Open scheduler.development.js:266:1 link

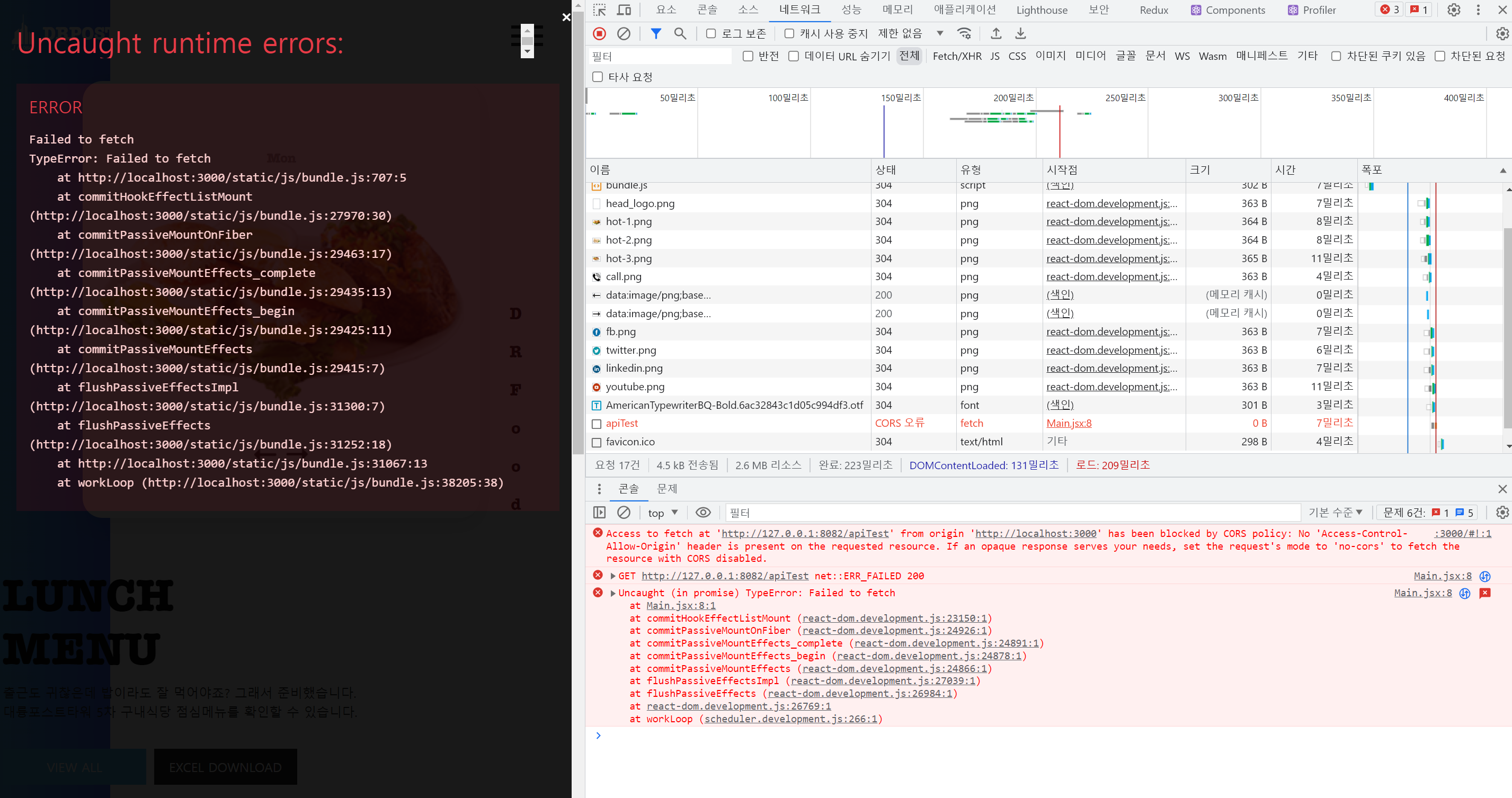click(790, 720)
